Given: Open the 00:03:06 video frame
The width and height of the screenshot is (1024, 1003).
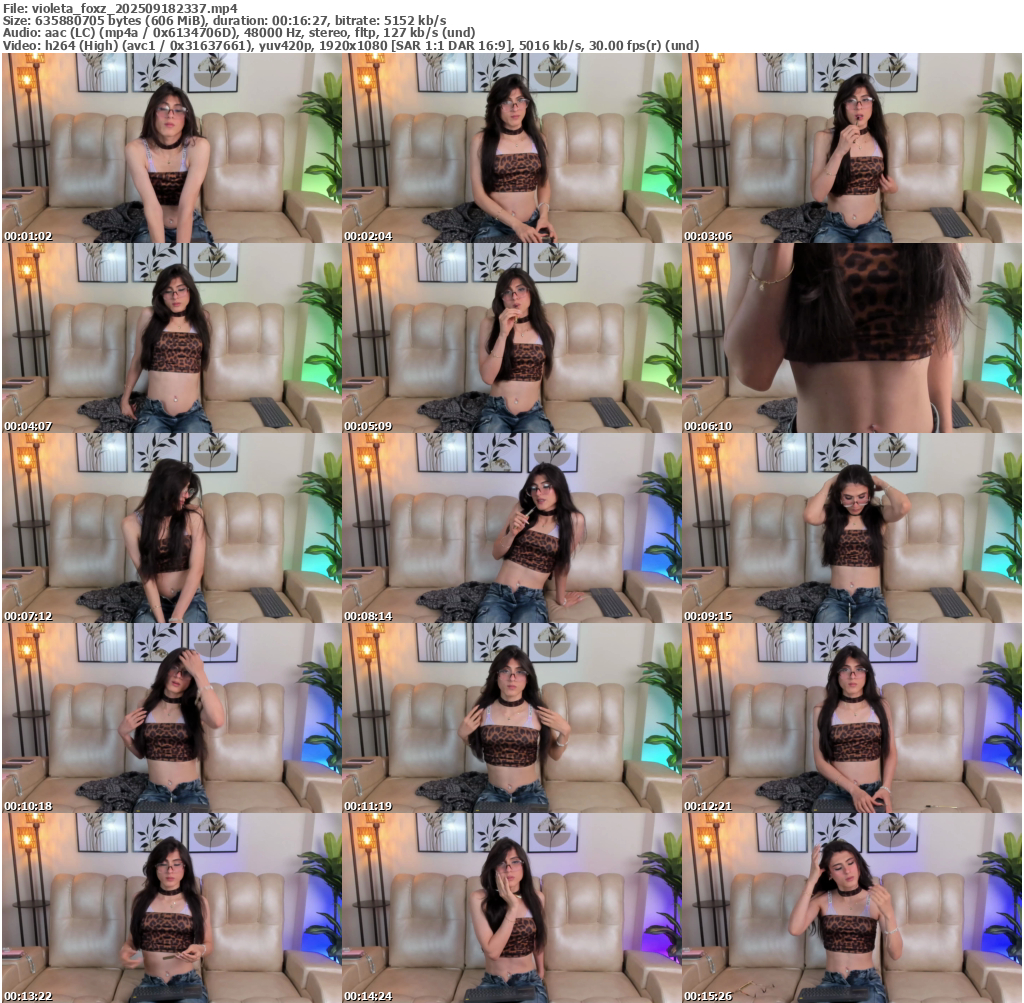Looking at the screenshot, I should [x=851, y=148].
